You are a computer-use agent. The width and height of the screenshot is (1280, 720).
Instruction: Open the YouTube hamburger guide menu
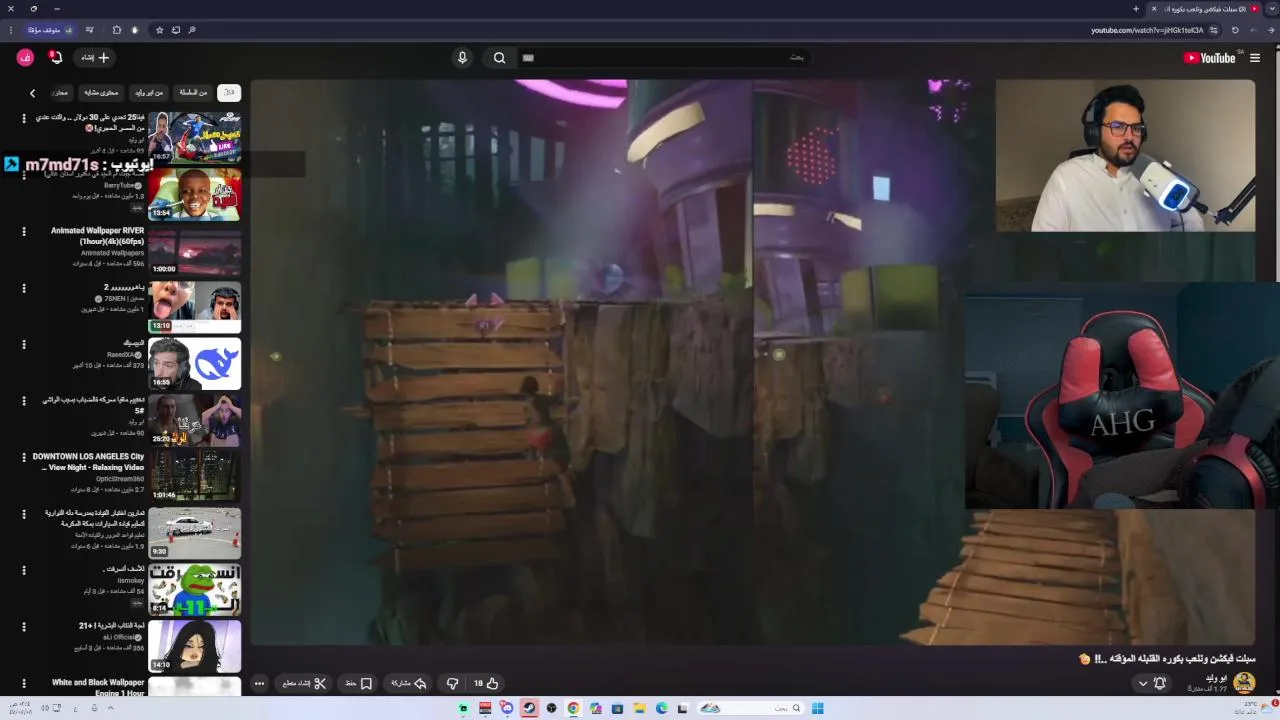point(1255,58)
